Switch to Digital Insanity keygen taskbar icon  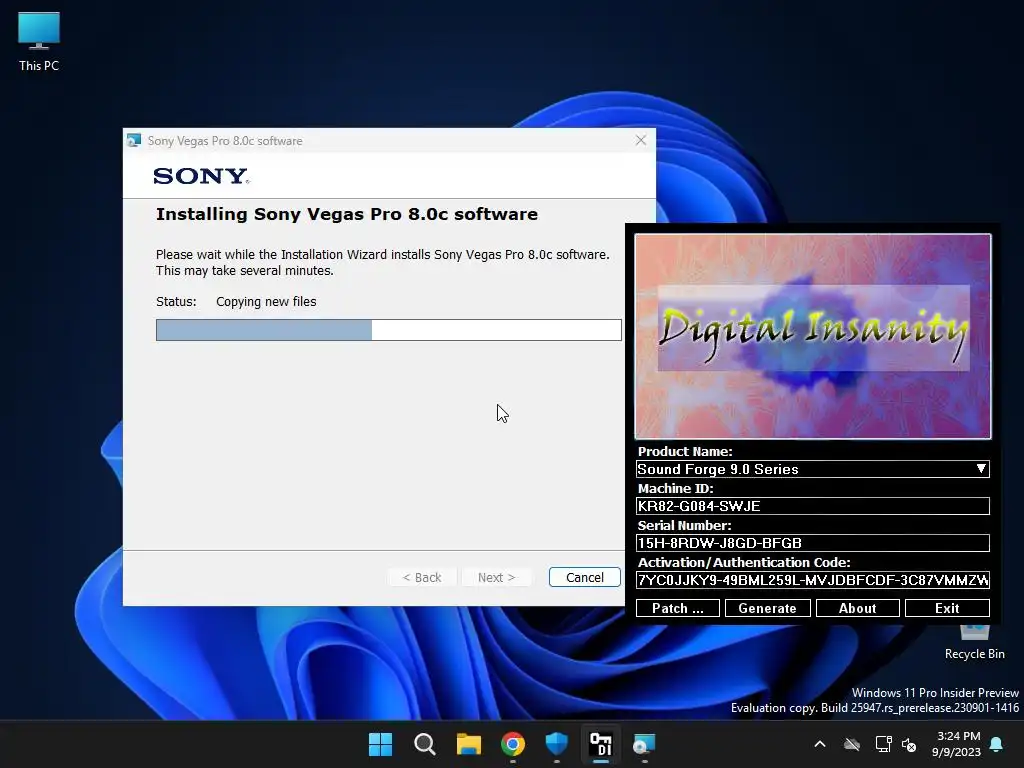click(601, 744)
